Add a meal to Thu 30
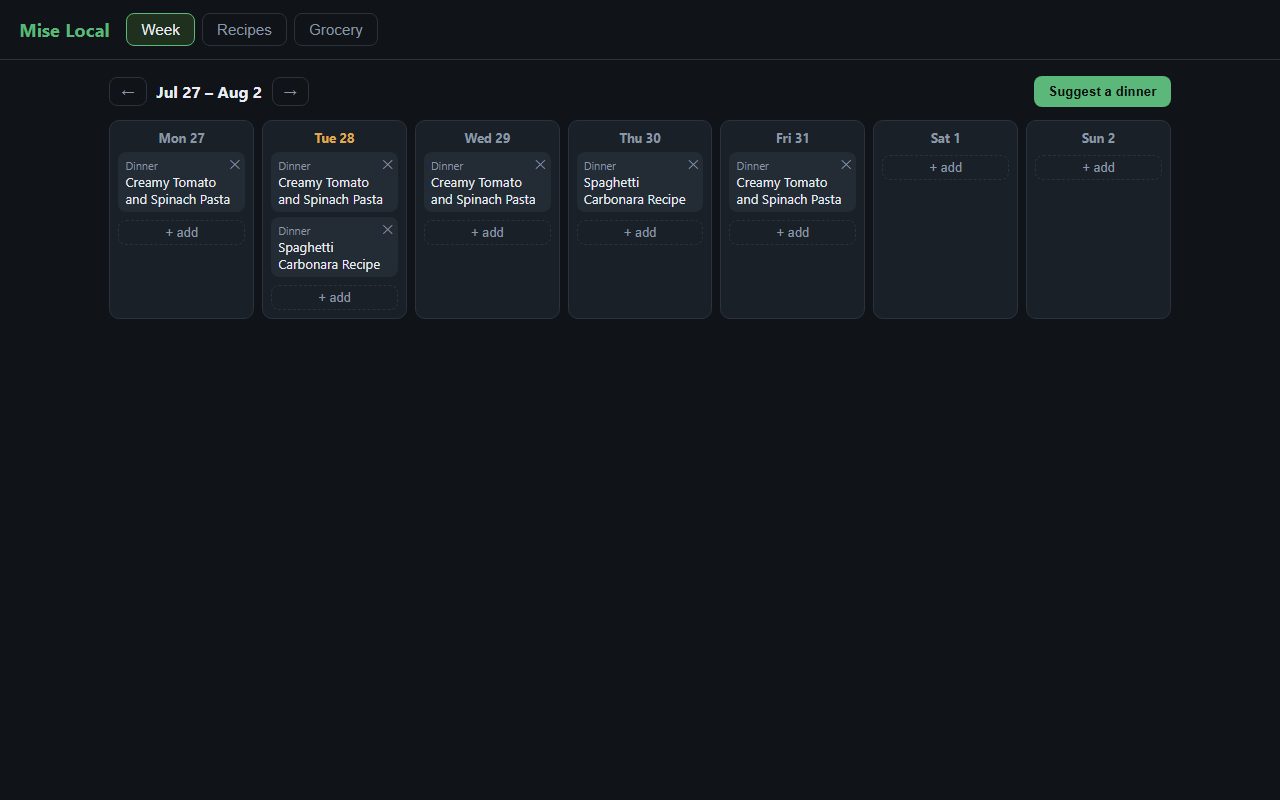Viewport: 1280px width, 800px height. pyautogui.click(x=640, y=232)
